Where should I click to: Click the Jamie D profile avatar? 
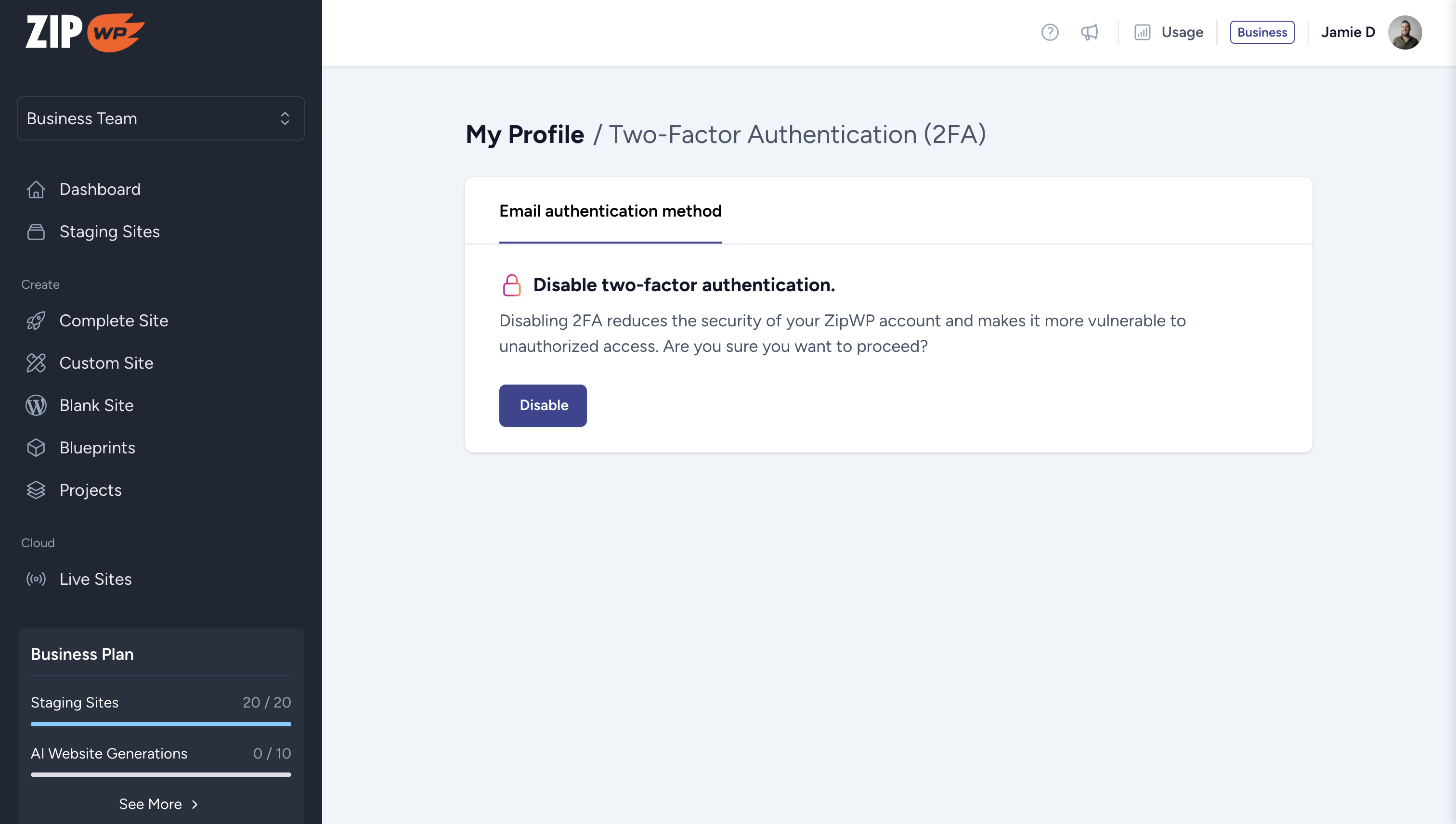(1404, 32)
